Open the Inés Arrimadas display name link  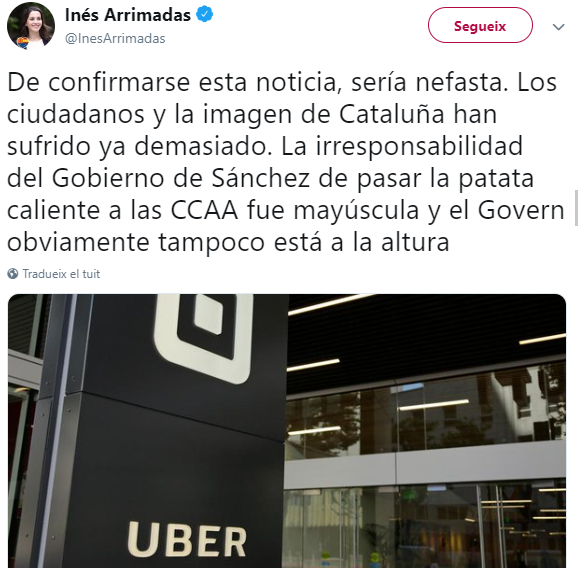coord(128,15)
